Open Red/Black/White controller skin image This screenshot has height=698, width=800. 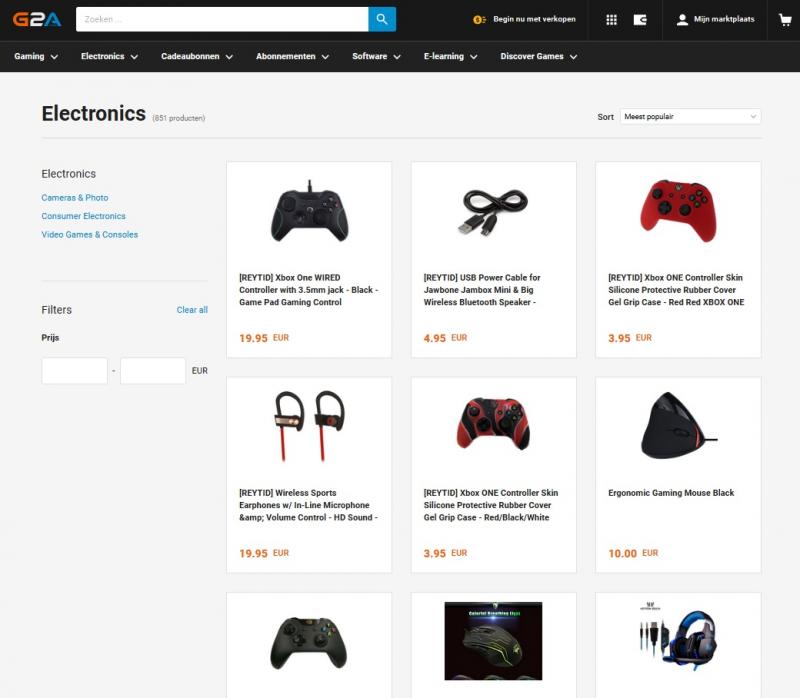point(494,423)
